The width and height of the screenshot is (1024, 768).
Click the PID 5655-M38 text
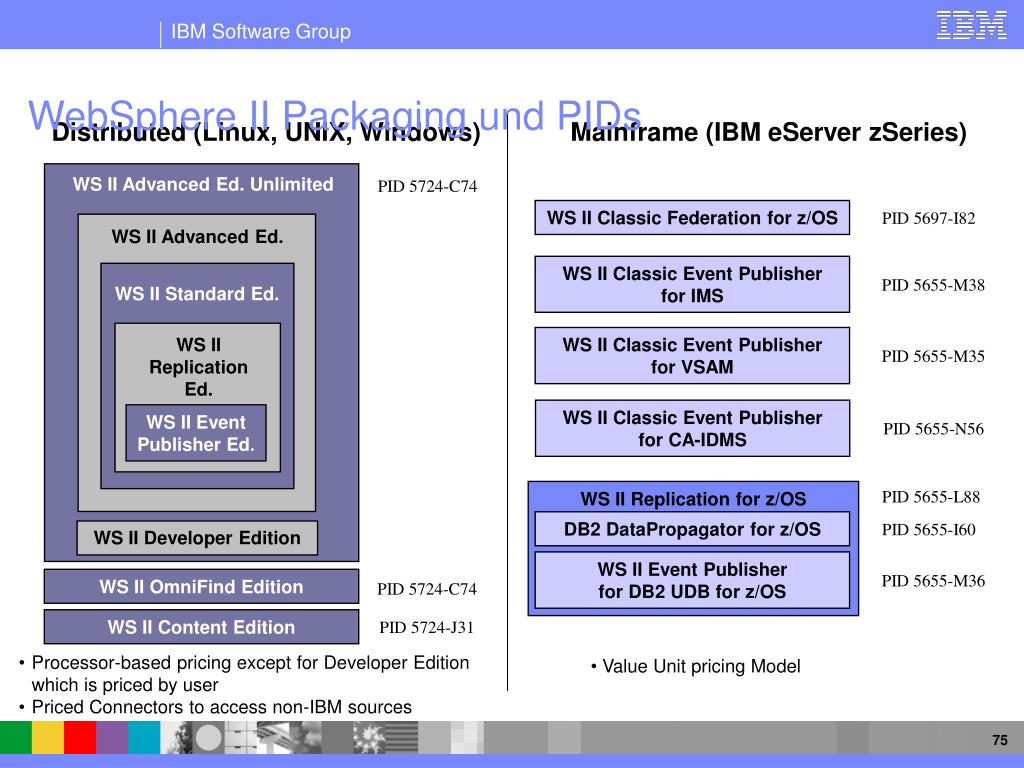933,285
